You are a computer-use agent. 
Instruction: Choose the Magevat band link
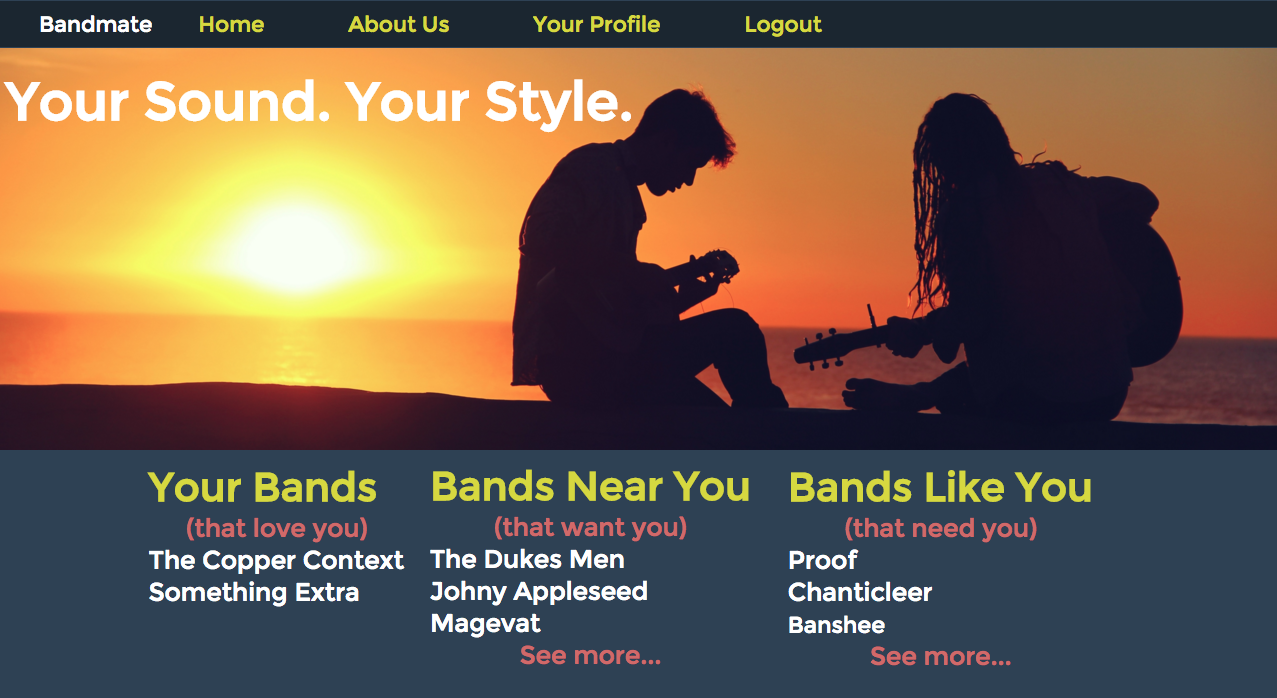pos(485,623)
